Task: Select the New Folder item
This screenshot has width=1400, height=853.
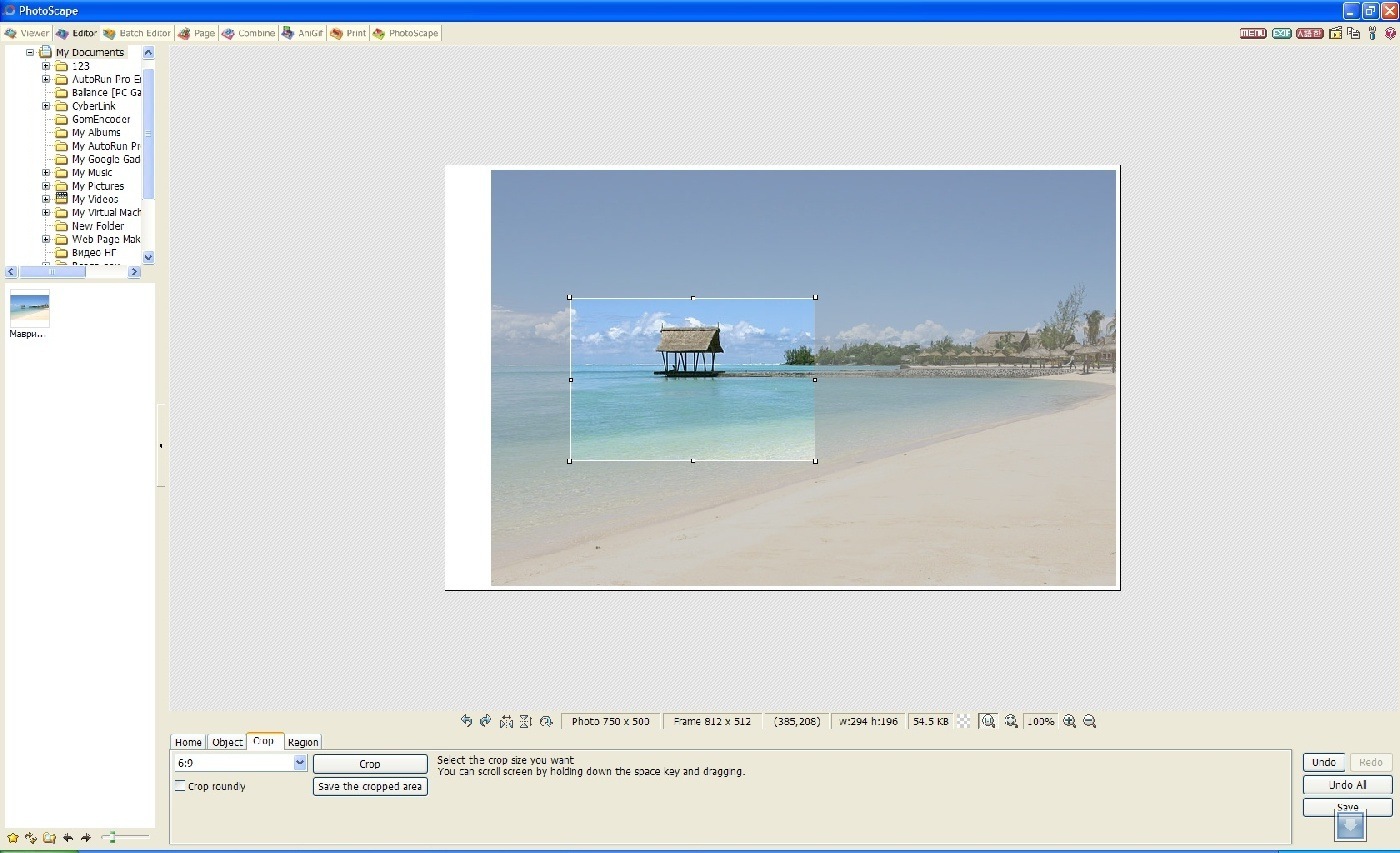Action: point(98,226)
